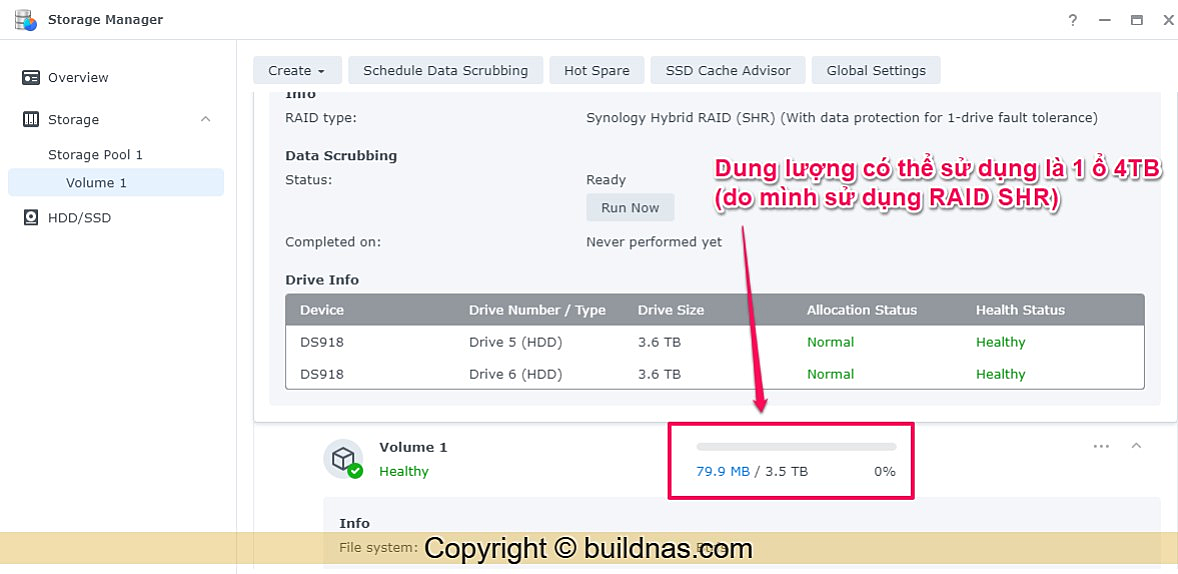Click Healthy status in Drive 6 row
1178x574 pixels.
click(x=1000, y=373)
